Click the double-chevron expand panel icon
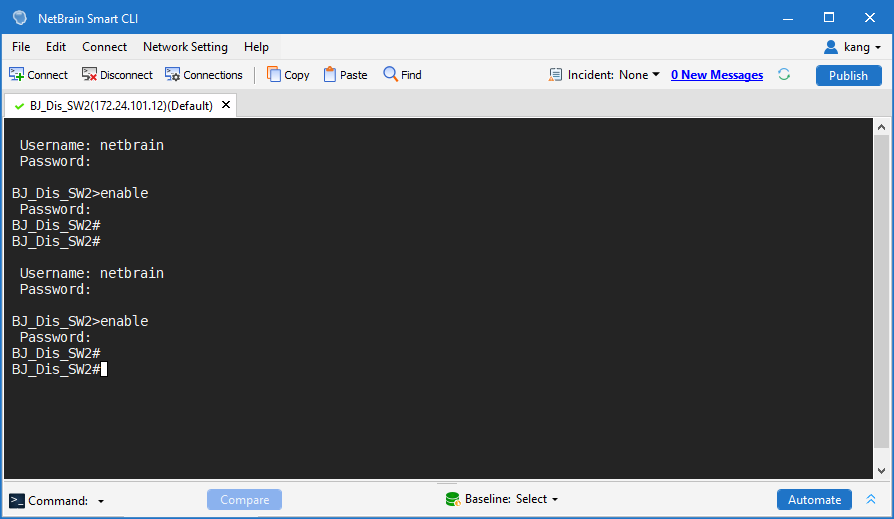Image resolution: width=894 pixels, height=519 pixels. point(871,499)
